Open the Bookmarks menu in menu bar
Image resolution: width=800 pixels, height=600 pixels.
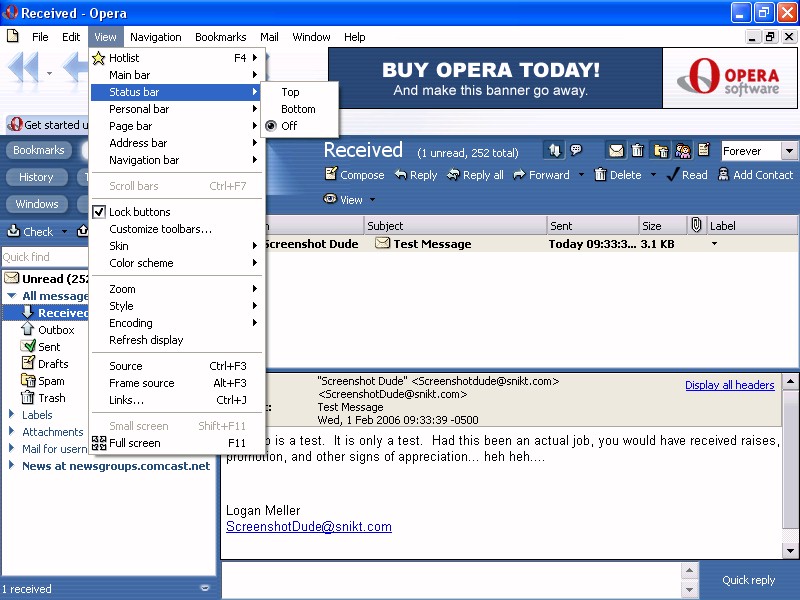click(x=220, y=37)
